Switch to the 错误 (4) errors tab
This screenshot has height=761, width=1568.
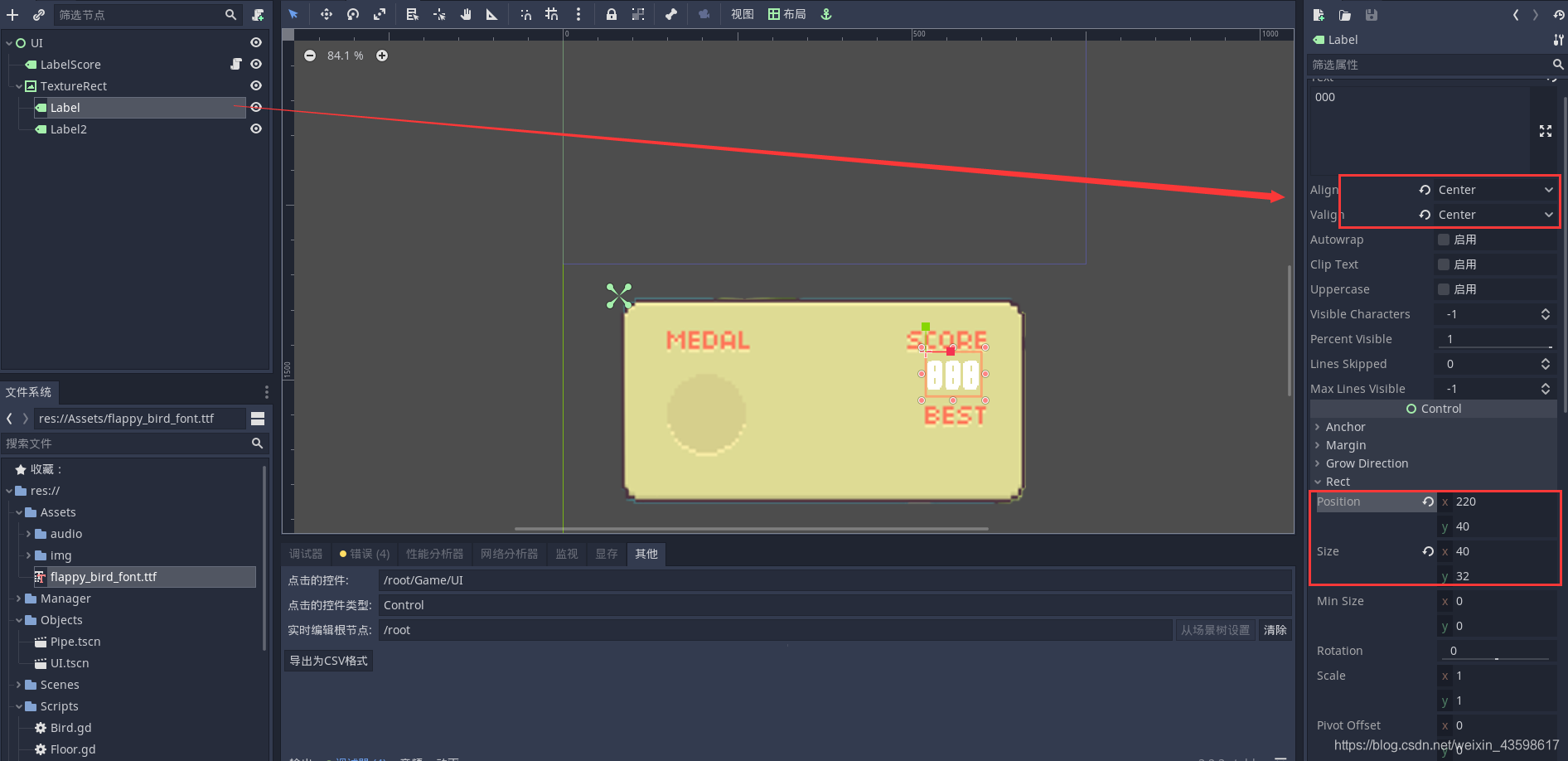click(x=365, y=554)
